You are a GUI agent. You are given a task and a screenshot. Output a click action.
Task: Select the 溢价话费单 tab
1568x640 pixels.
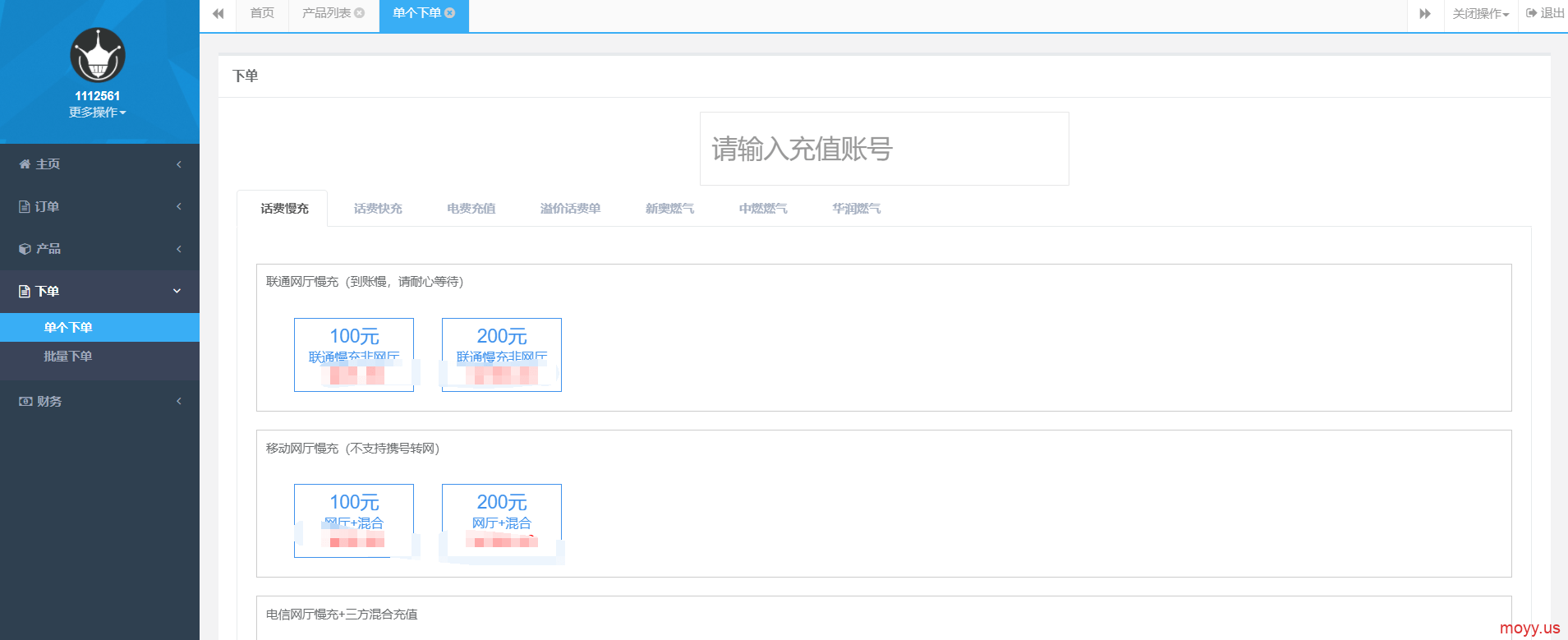pos(570,209)
